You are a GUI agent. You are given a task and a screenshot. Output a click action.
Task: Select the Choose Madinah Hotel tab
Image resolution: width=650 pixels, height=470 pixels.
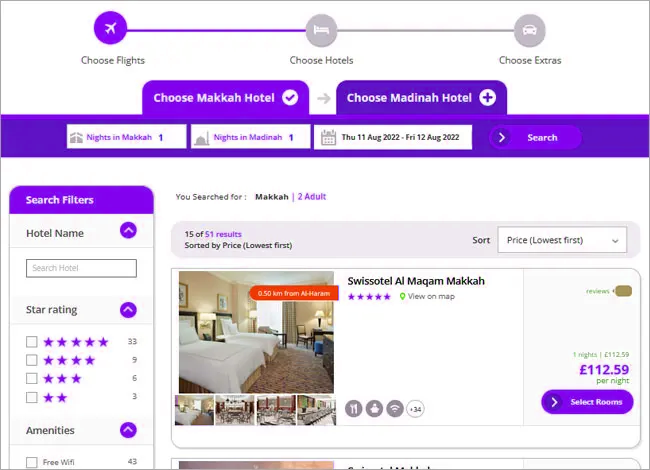point(421,98)
